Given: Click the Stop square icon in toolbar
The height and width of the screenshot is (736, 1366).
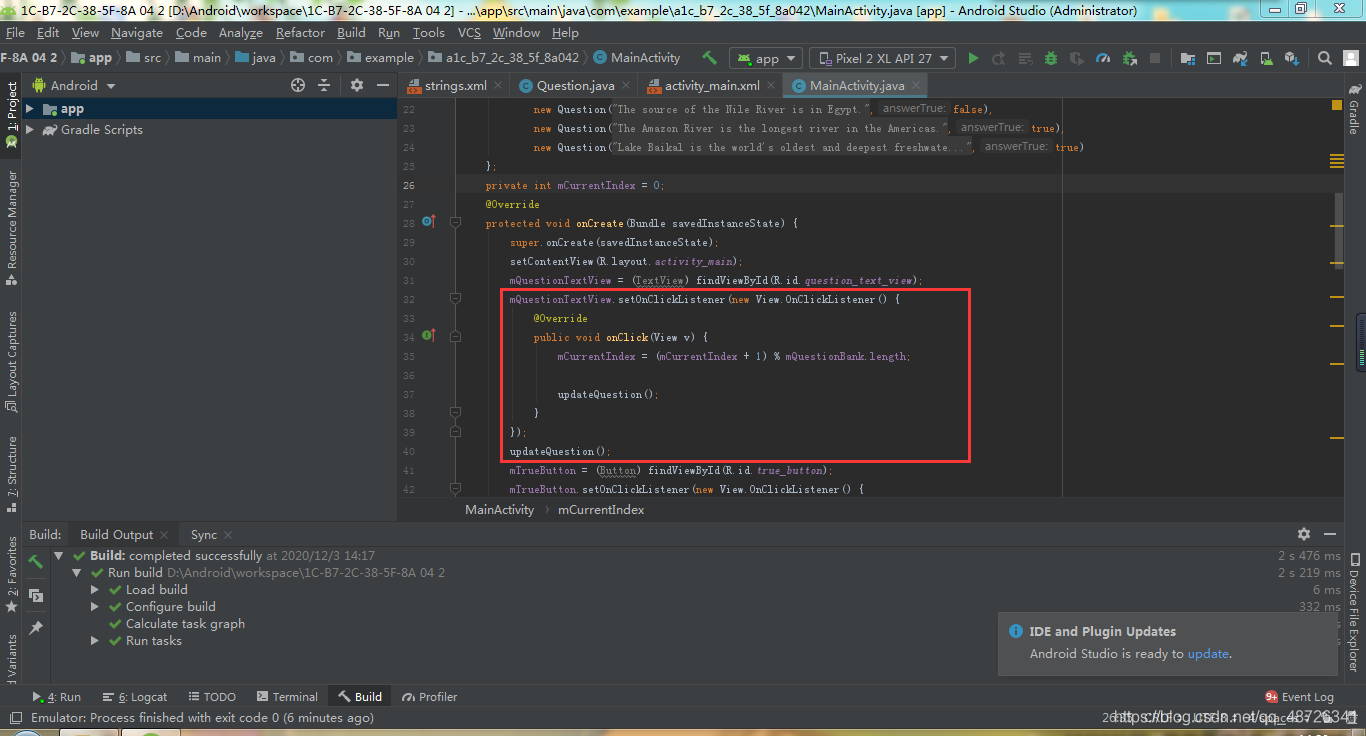Looking at the screenshot, I should (x=1154, y=58).
